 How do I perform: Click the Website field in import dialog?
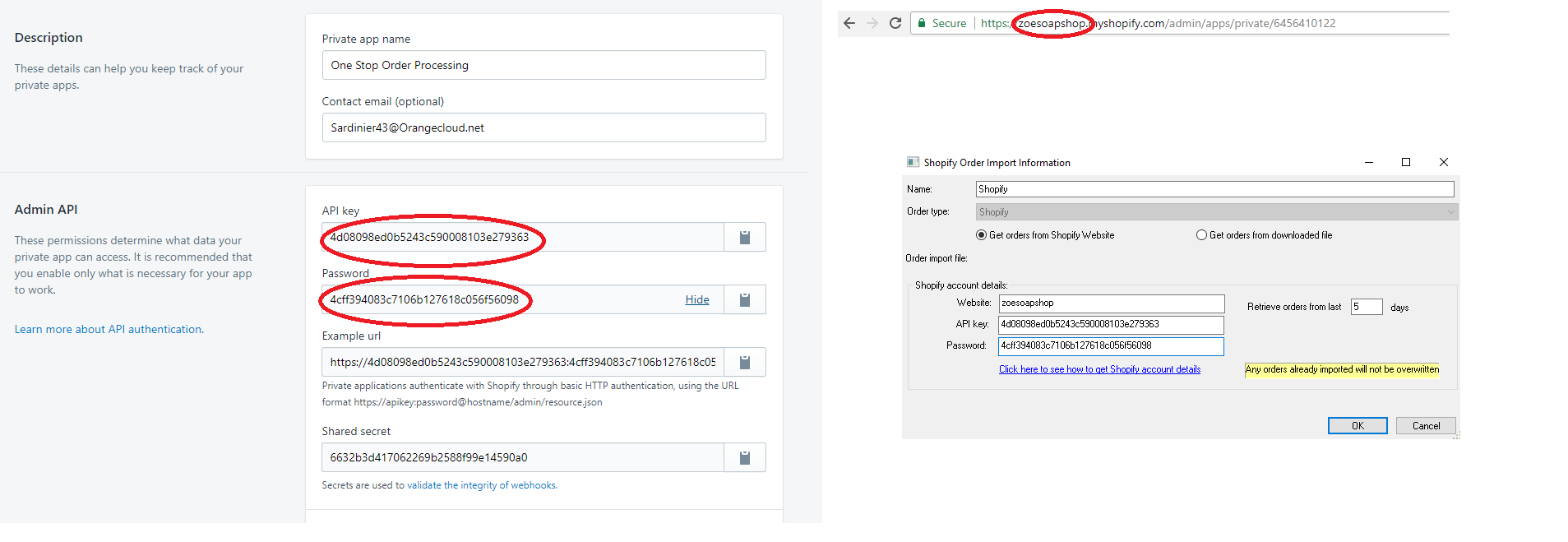(1111, 303)
